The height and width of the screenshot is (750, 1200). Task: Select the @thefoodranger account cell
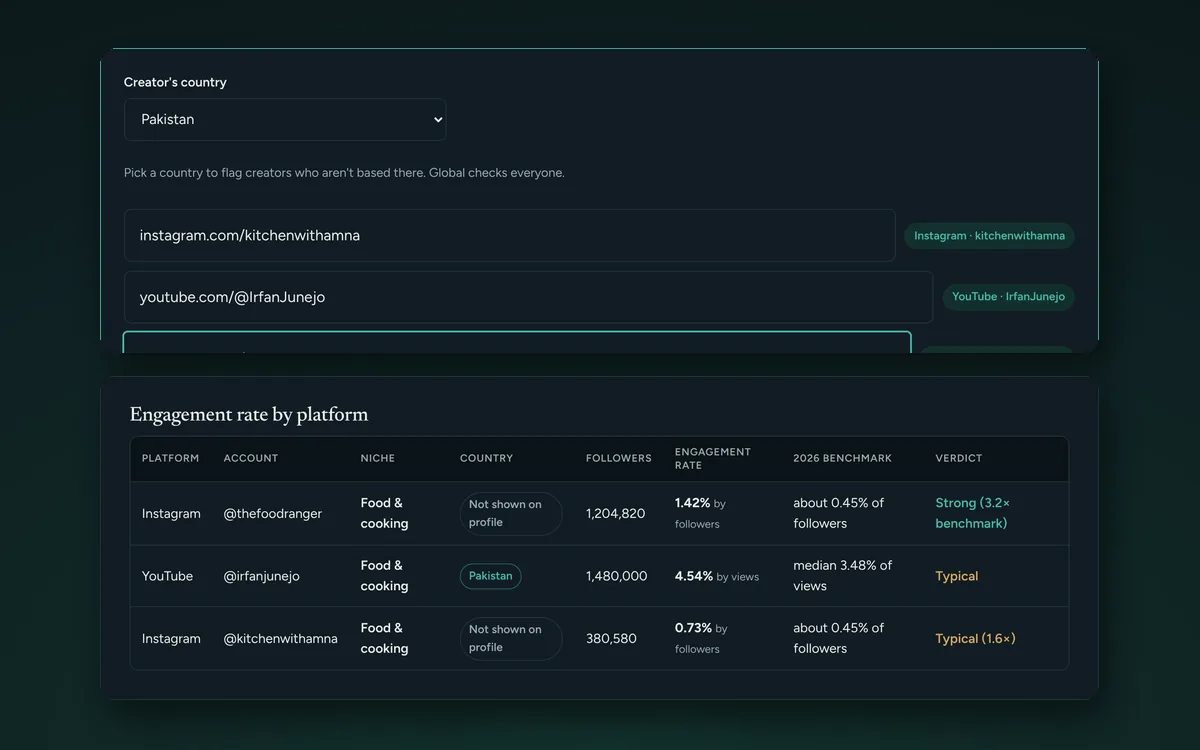coord(273,514)
